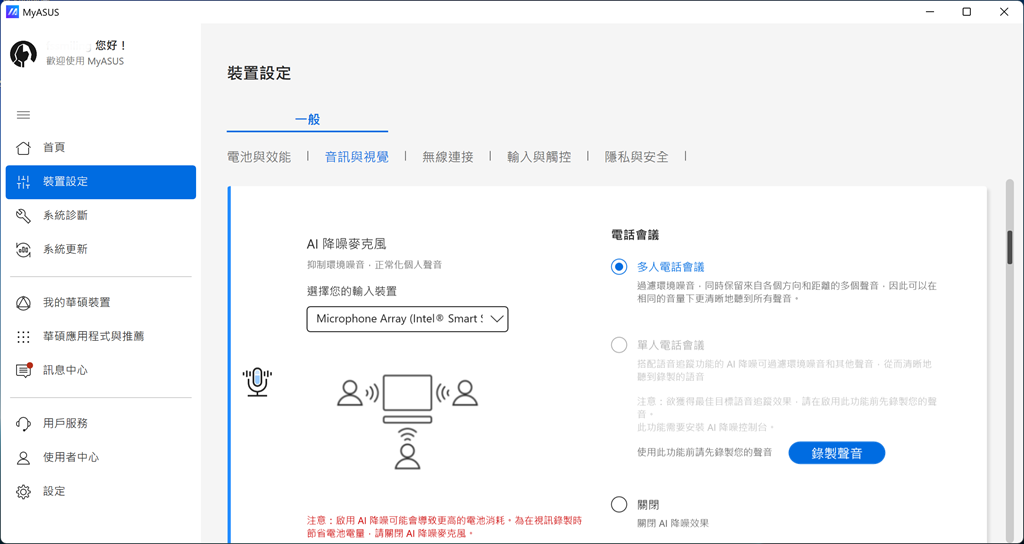Screen dimensions: 1024x544
Task: Click the vertical scrollbar thumb
Action: coord(1010,247)
